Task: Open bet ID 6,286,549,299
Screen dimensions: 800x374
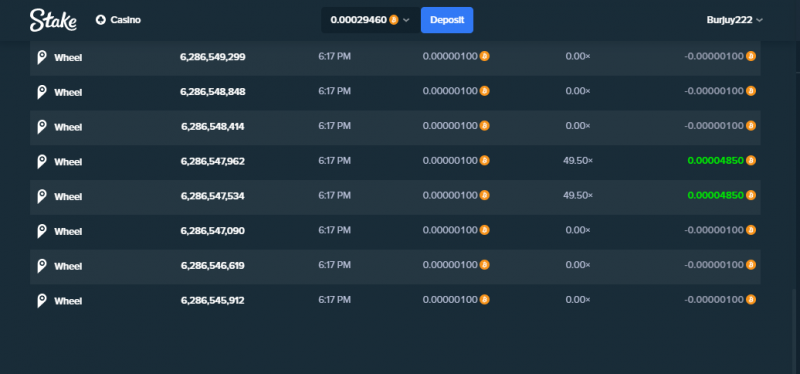Action: click(213, 57)
